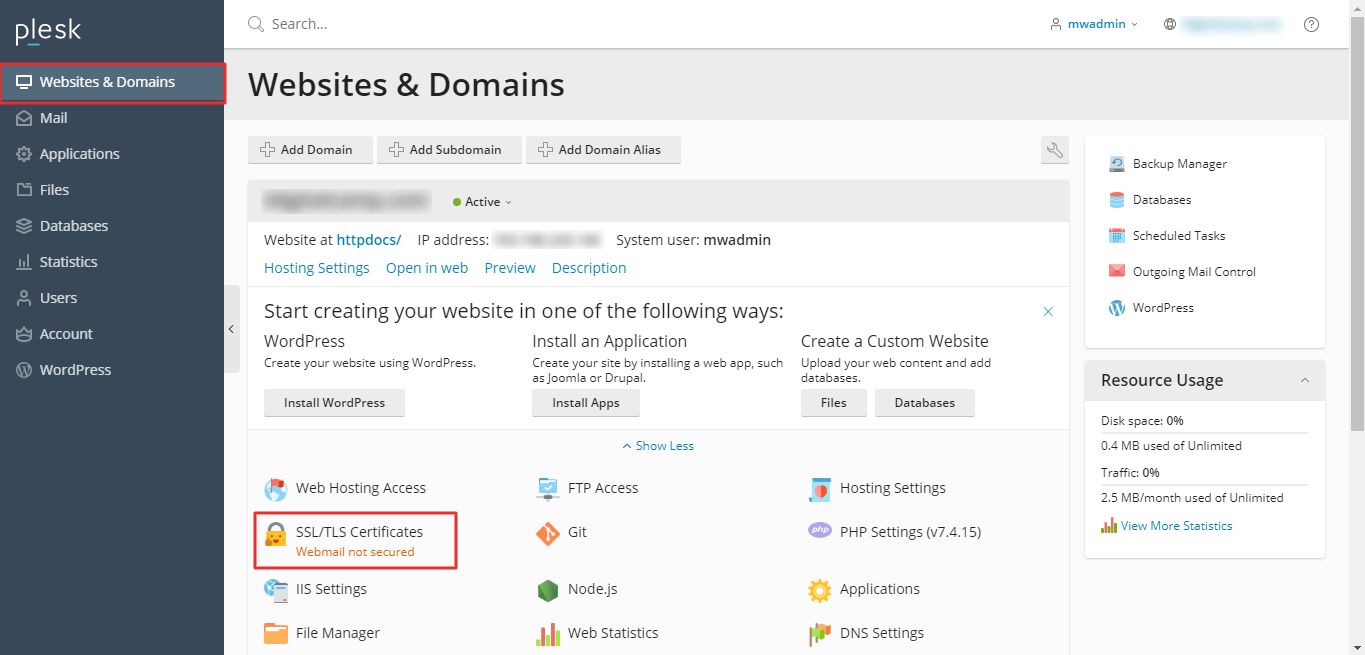Collapse the Resource Usage panel
This screenshot has width=1365, height=655.
(x=1305, y=381)
